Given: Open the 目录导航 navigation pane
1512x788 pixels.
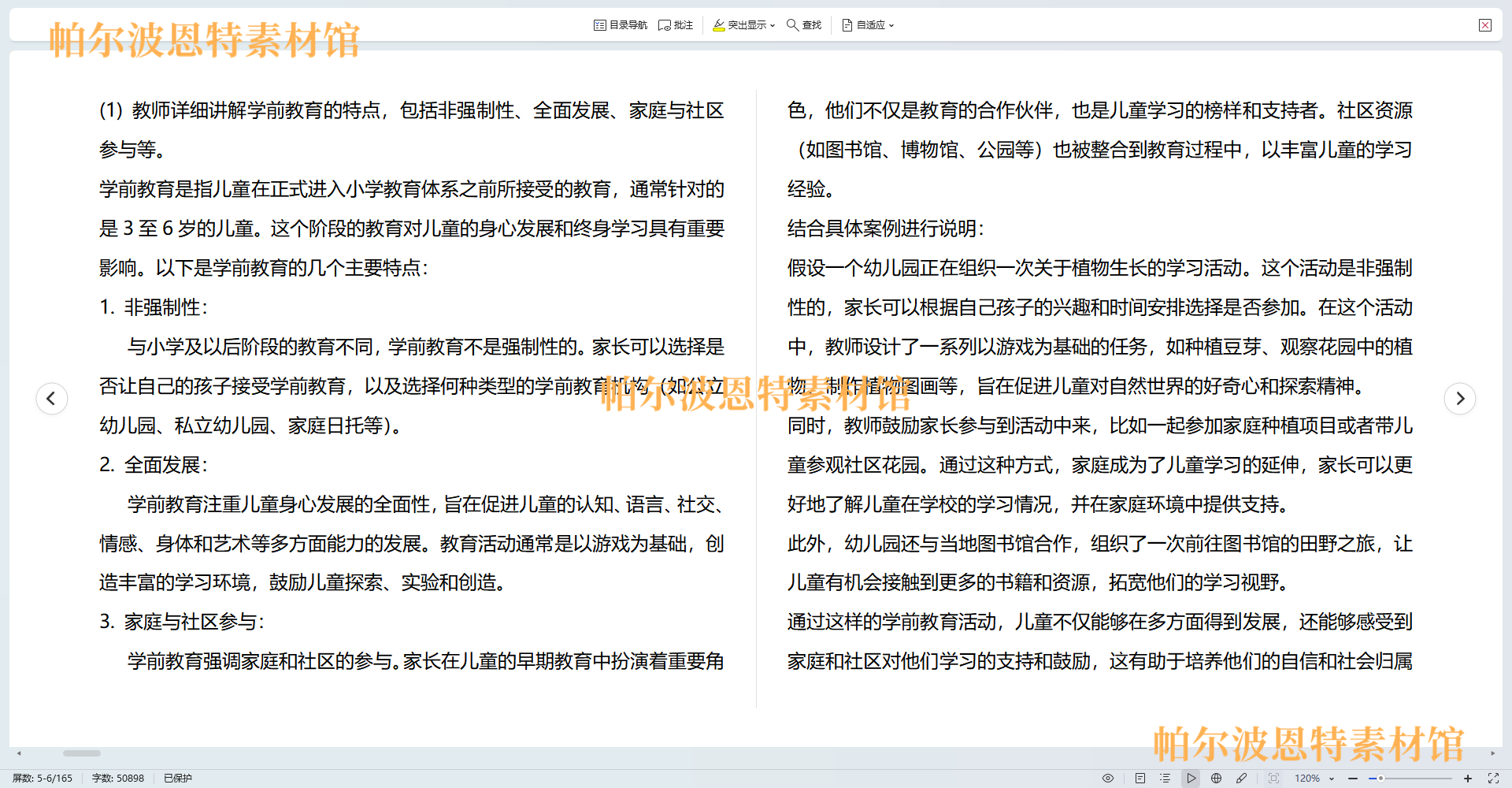Looking at the screenshot, I should 621,25.
